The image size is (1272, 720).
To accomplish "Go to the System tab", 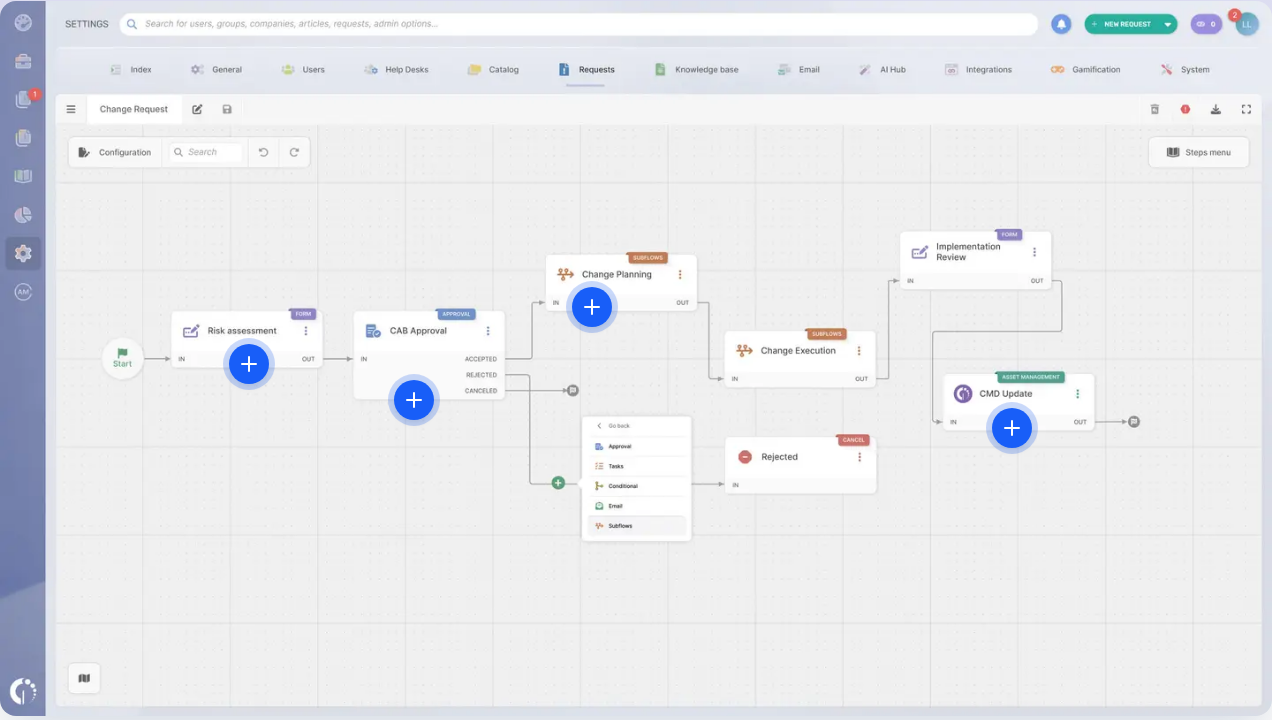I will (x=1185, y=70).
